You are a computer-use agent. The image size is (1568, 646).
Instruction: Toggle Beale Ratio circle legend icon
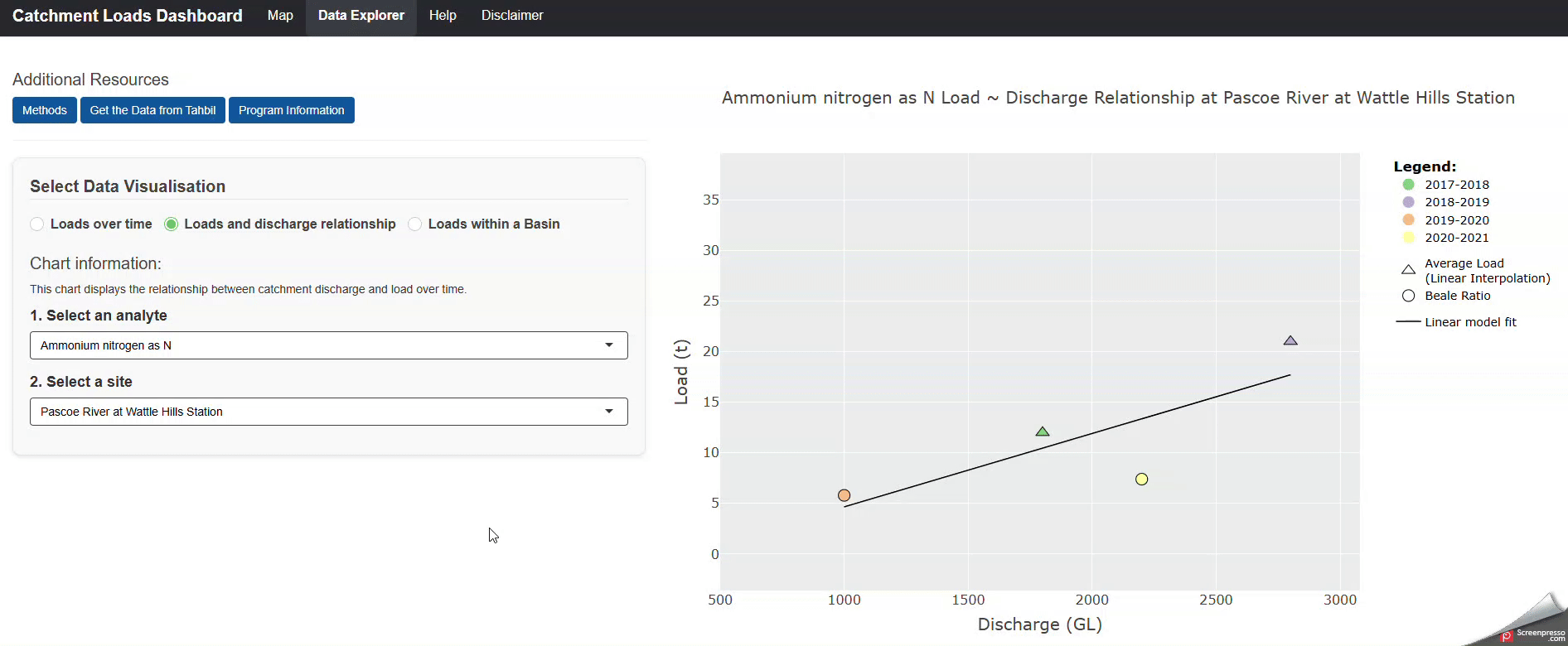click(x=1408, y=296)
